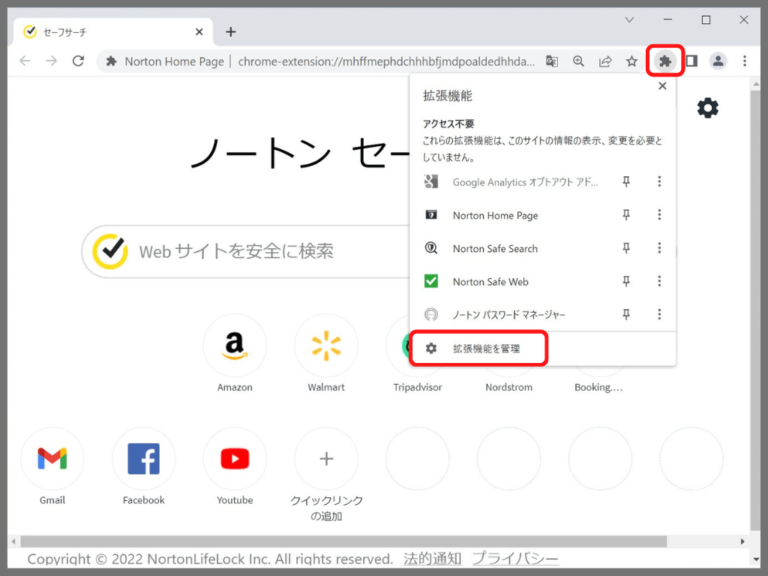Open the Facebook quick link
Viewport: 768px width, 576px height.
pyautogui.click(x=143, y=459)
